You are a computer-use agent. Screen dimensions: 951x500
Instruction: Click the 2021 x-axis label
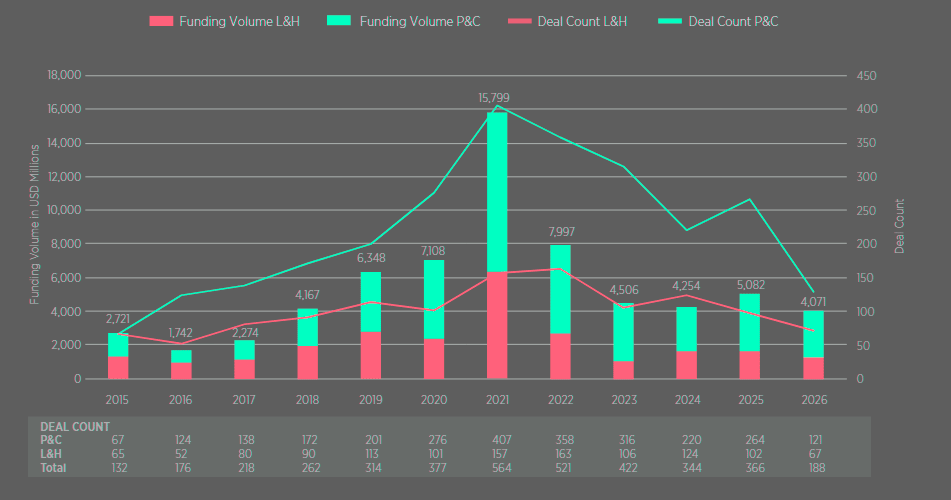(x=497, y=400)
